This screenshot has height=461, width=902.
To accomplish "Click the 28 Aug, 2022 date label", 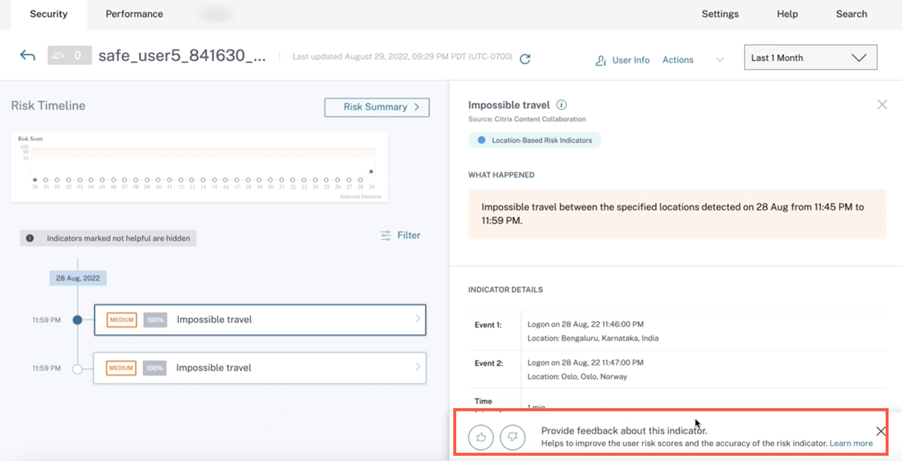I will pyautogui.click(x=78, y=278).
